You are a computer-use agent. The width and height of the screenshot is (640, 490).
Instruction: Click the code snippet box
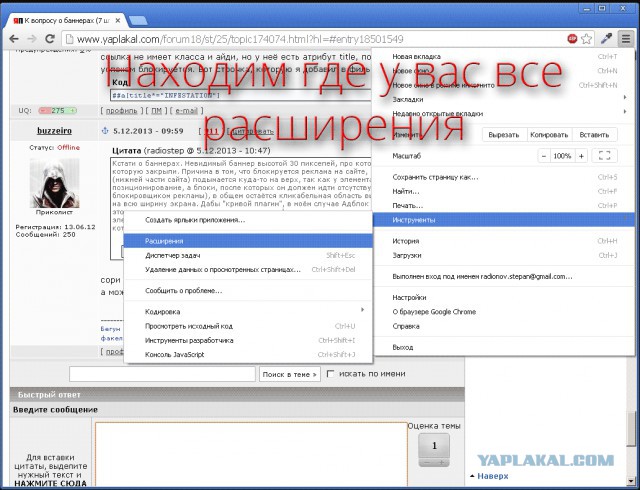click(241, 96)
